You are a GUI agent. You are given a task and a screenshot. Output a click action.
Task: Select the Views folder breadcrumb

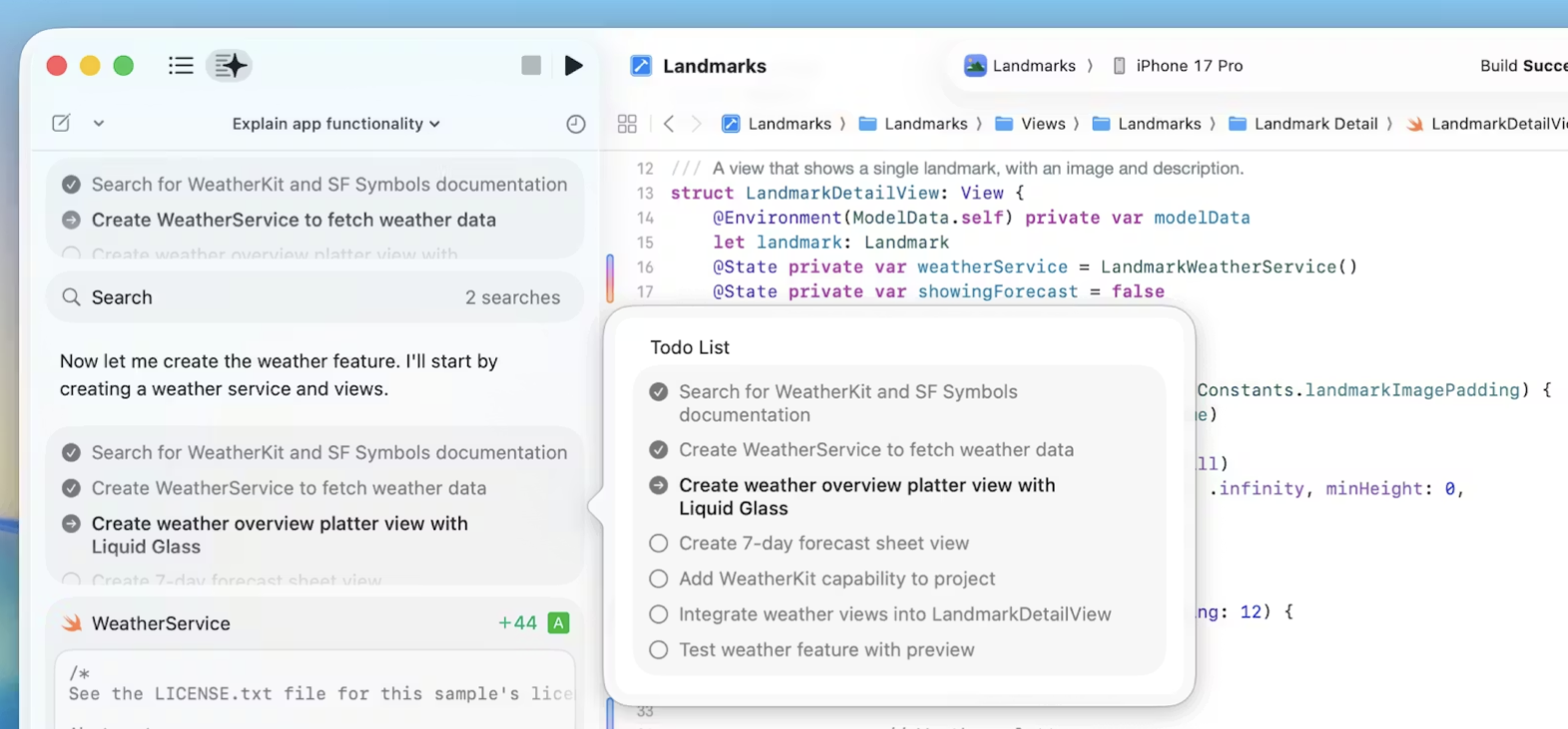[x=1031, y=124]
